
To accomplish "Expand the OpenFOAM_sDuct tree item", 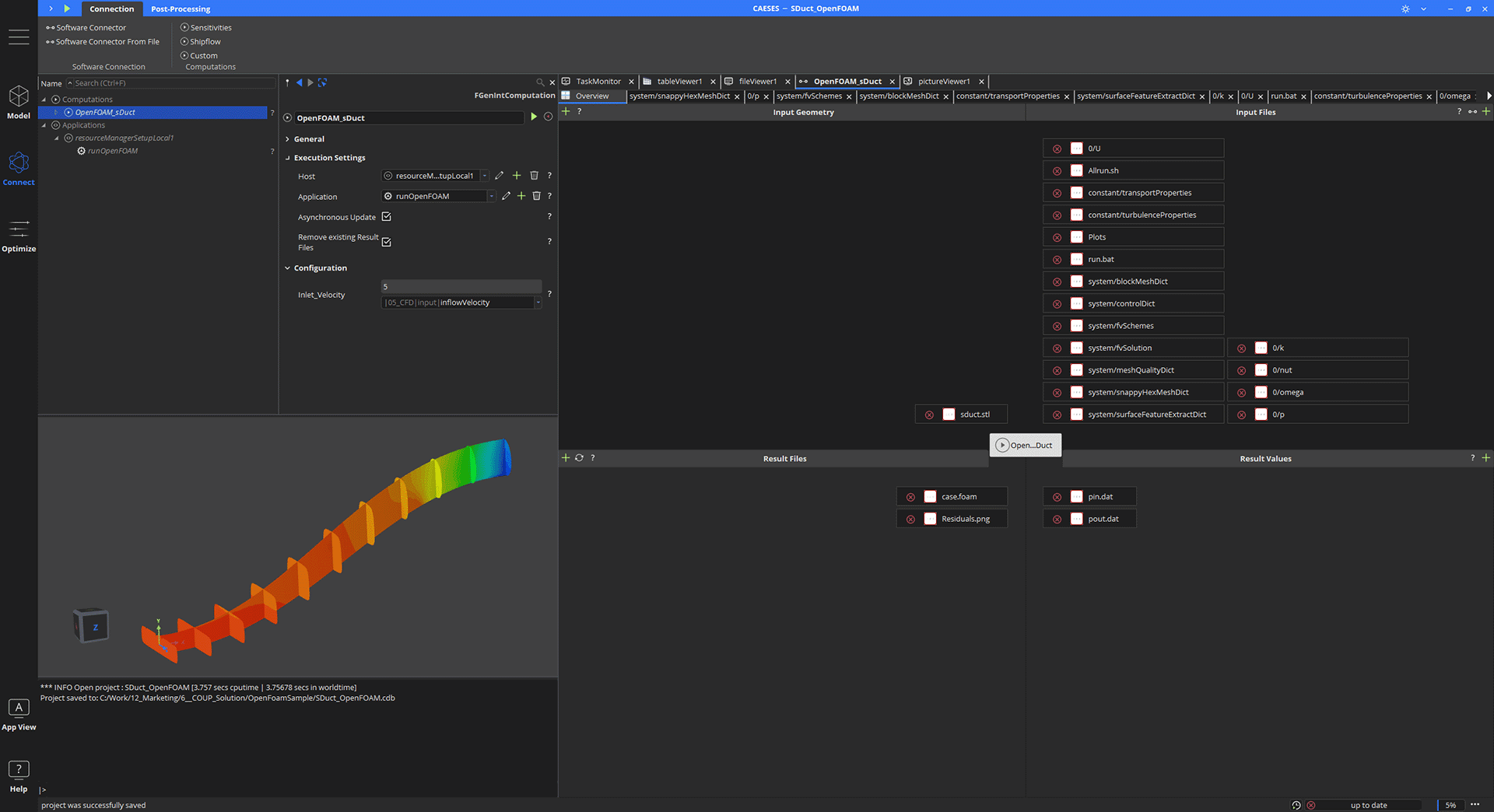I will [56, 113].
